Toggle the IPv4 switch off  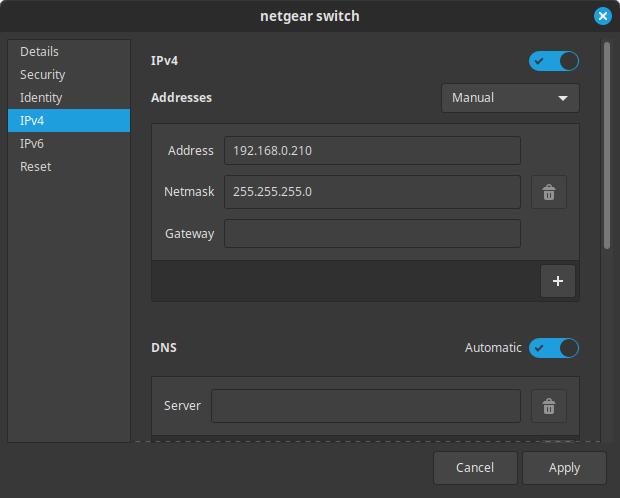554,61
